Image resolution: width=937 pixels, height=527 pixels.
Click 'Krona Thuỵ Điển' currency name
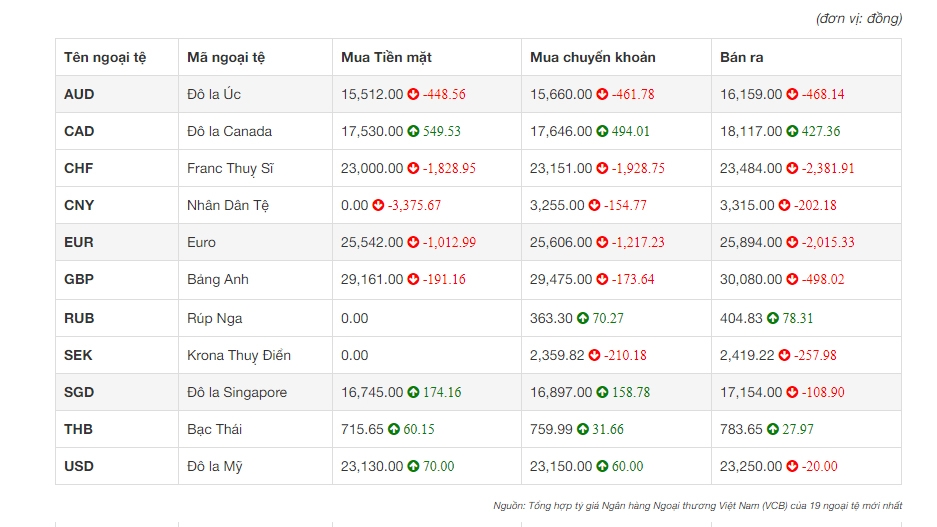pos(239,356)
